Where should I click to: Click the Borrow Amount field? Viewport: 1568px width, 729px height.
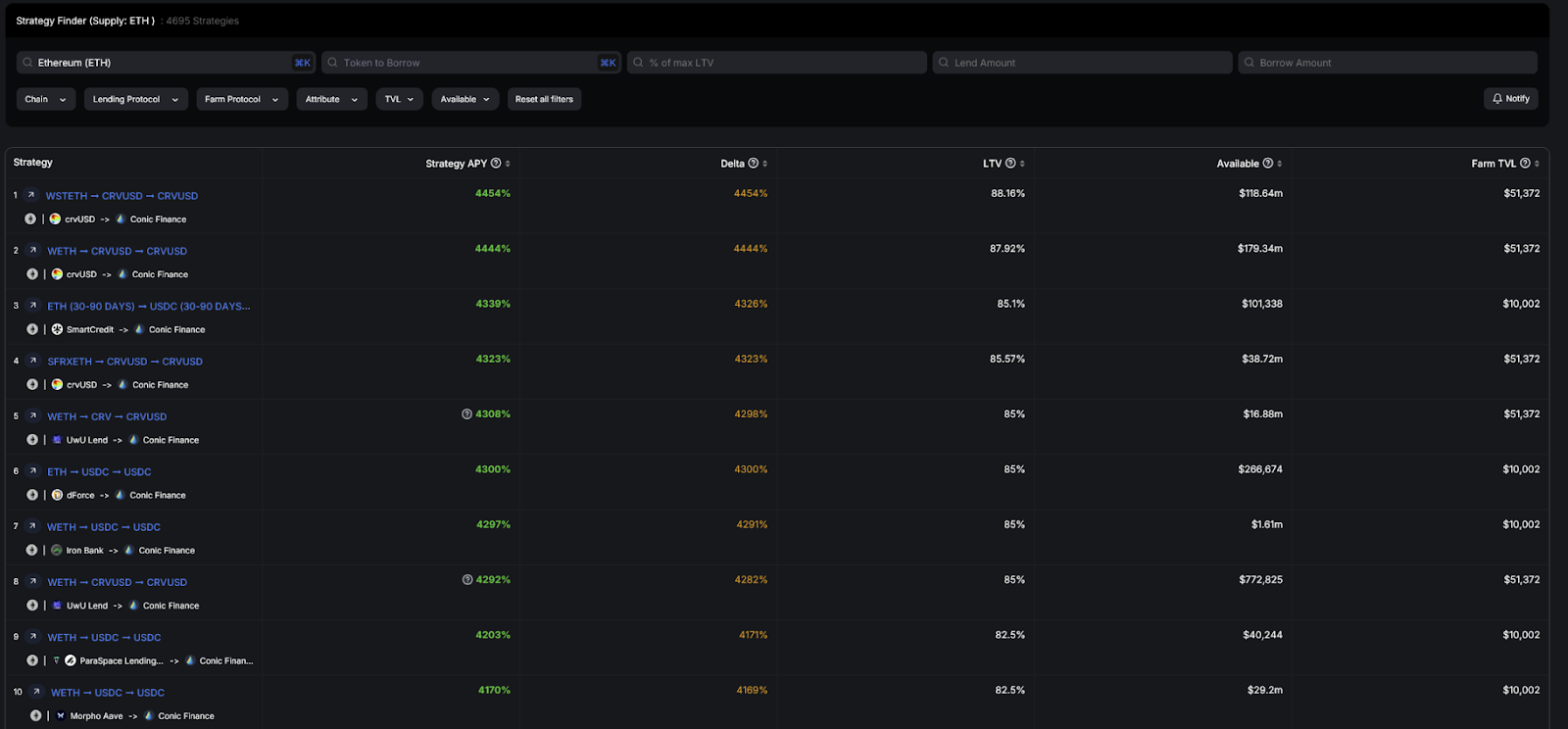[1388, 63]
